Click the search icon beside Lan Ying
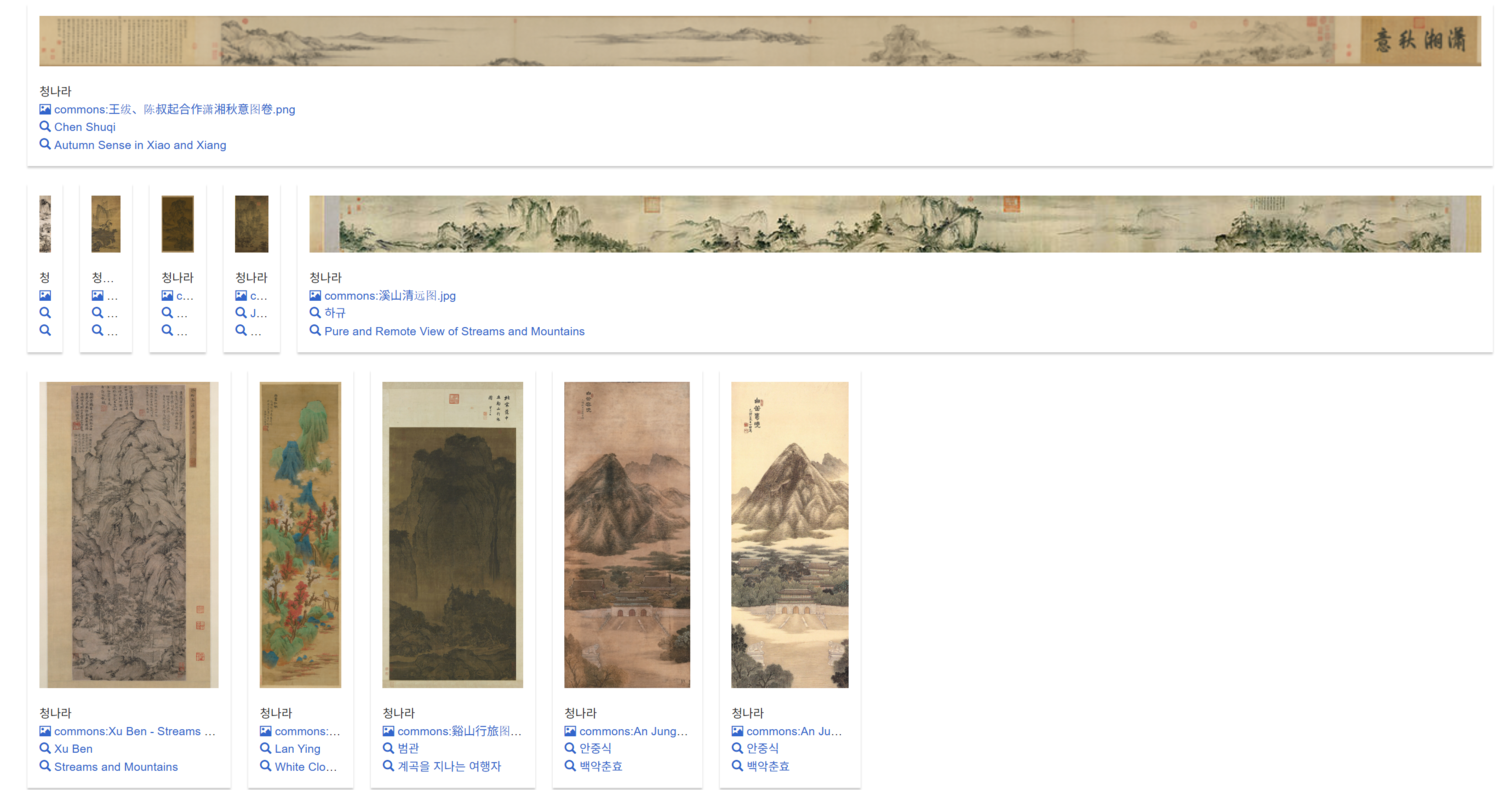This screenshot has height=790, width=1500. point(266,749)
